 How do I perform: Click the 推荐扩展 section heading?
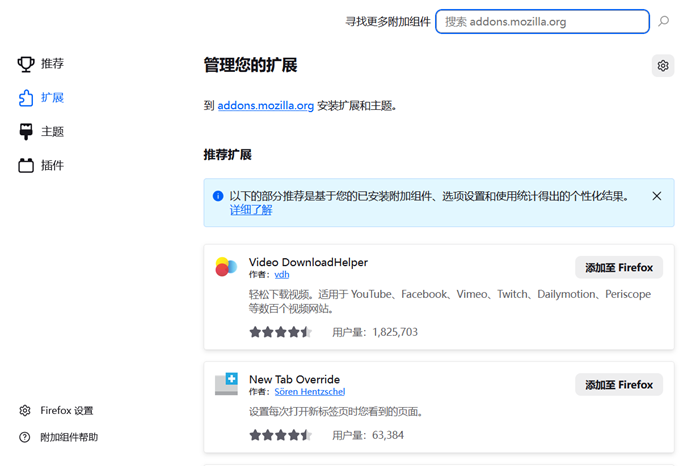pyautogui.click(x=228, y=155)
